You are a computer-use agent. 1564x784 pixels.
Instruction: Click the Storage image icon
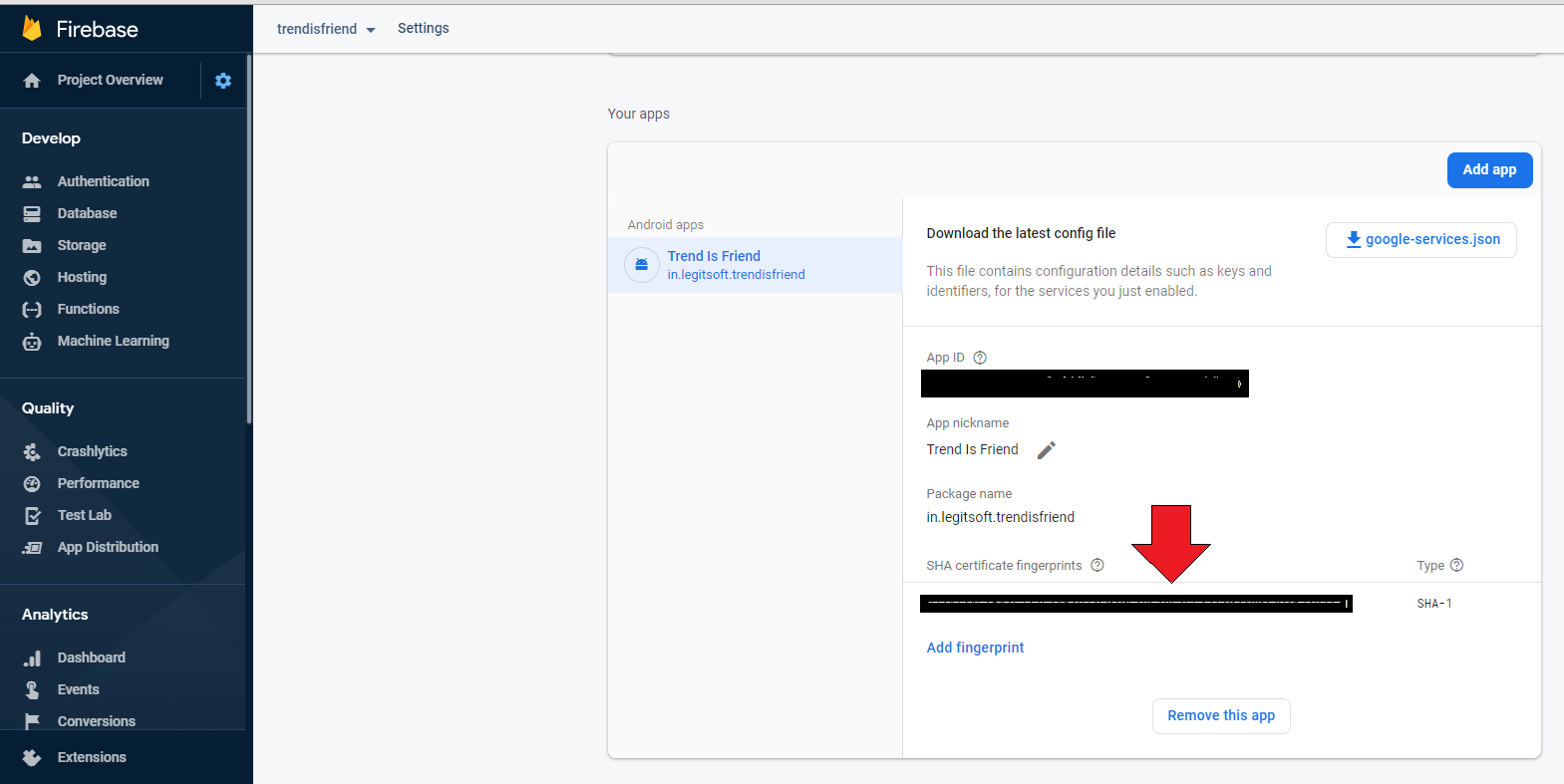point(32,245)
